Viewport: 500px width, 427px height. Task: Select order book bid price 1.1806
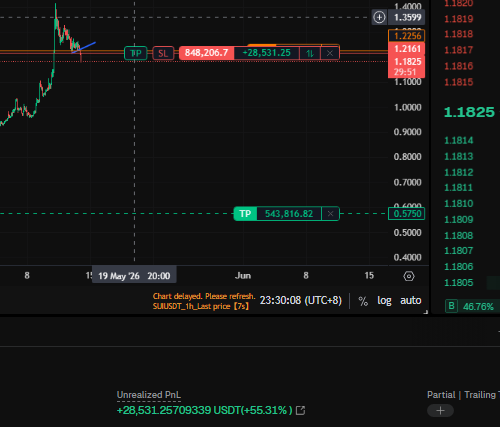click(459, 267)
